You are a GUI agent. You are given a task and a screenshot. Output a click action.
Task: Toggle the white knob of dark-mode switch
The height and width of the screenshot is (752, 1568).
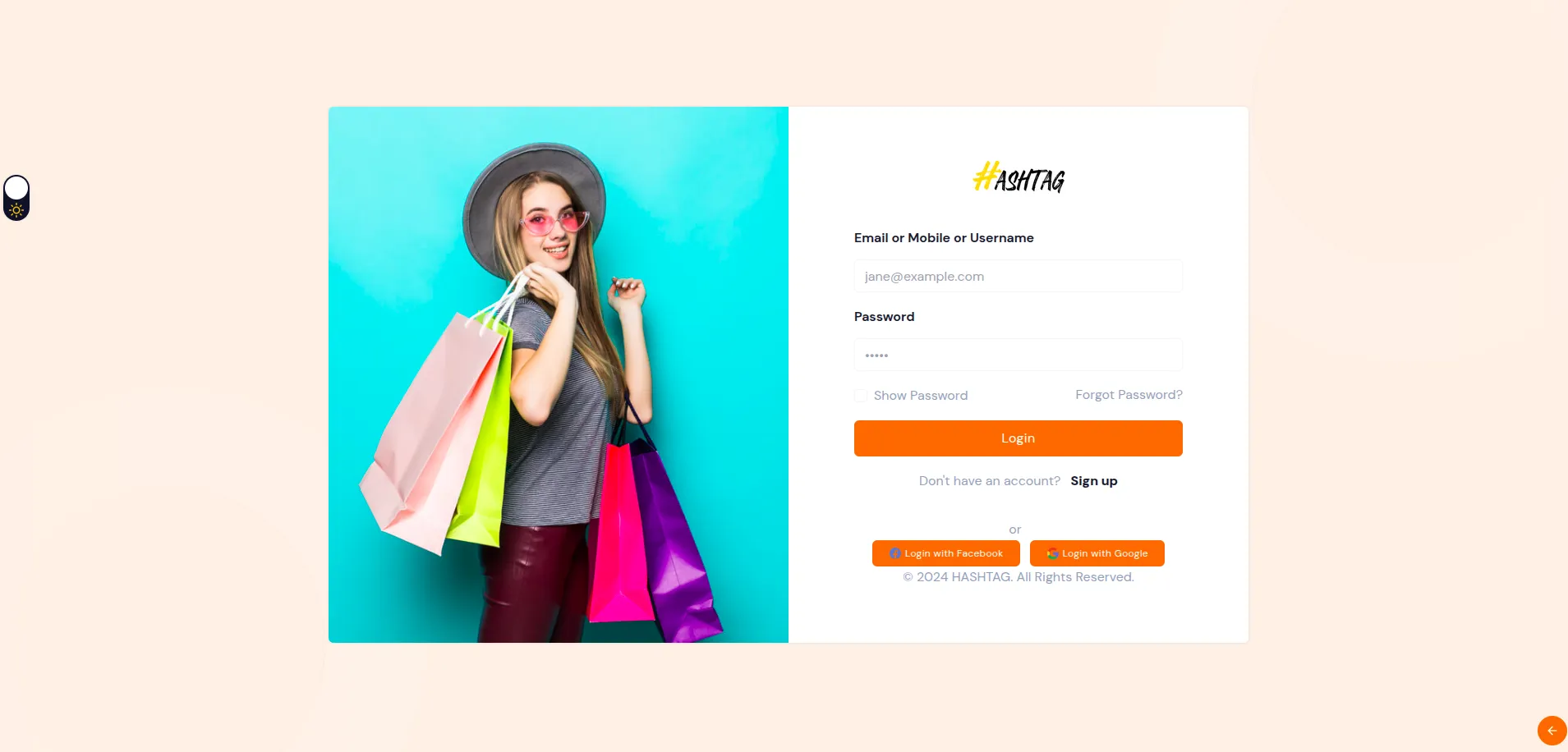click(16, 188)
